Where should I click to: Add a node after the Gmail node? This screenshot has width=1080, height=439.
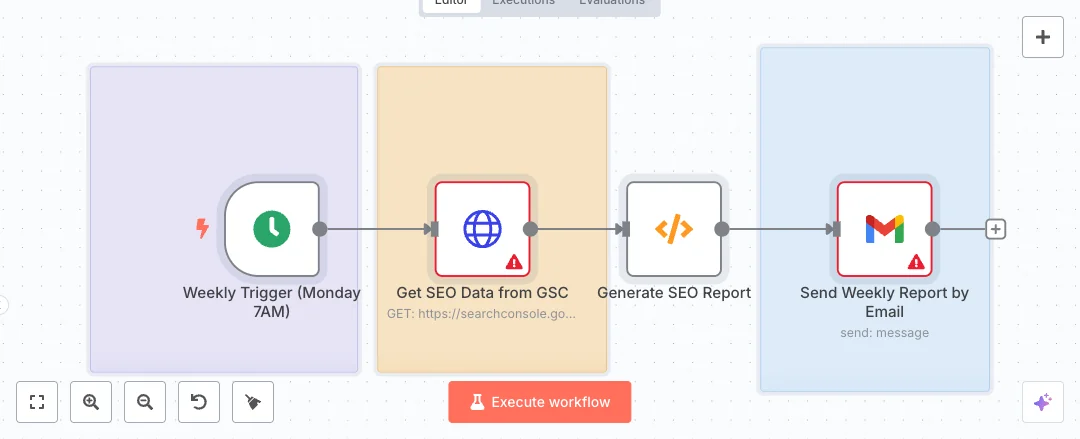[995, 229]
